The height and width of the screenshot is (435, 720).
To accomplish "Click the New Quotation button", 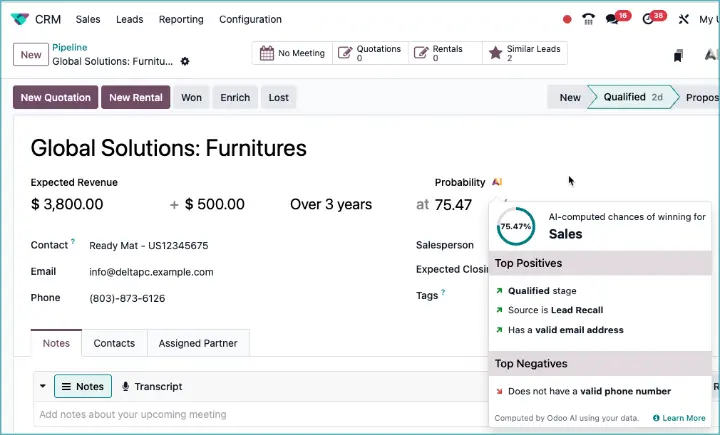I will pyautogui.click(x=56, y=97).
